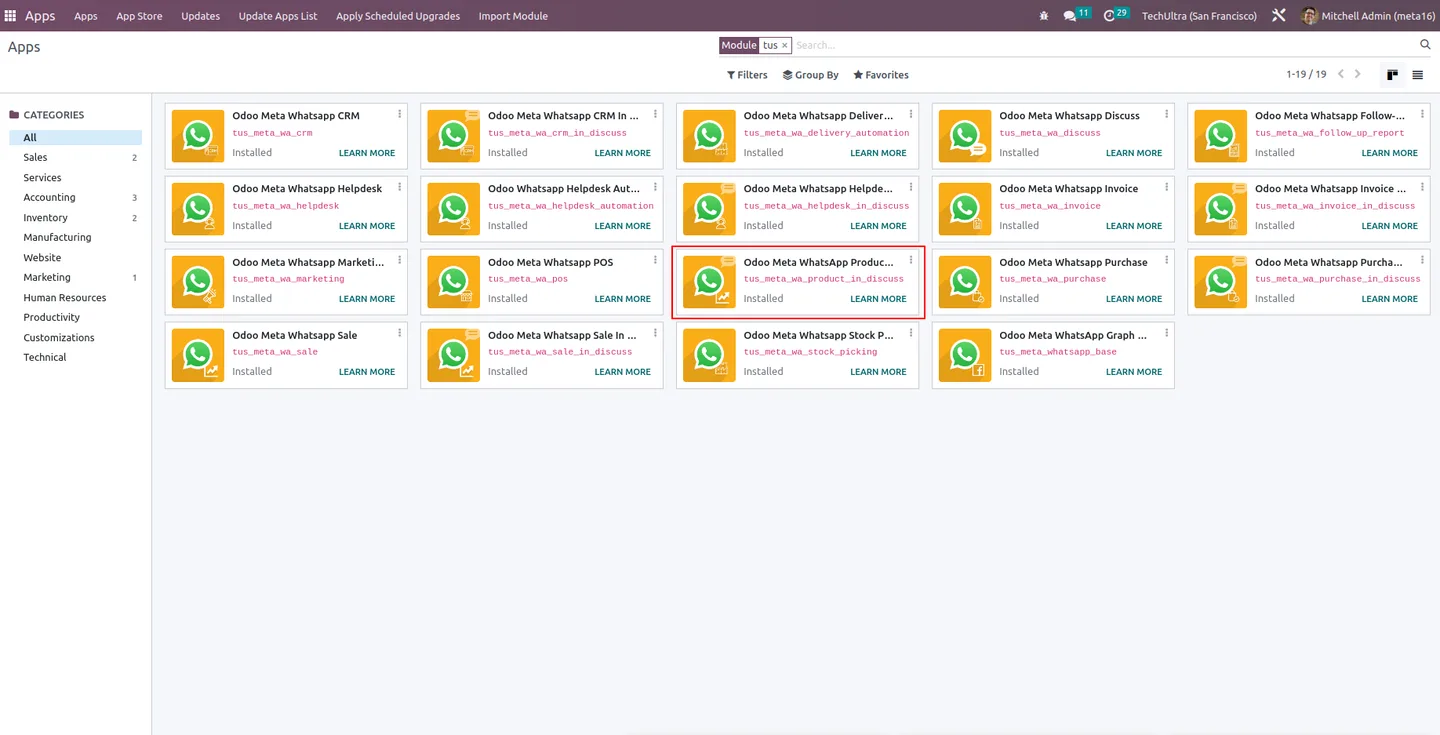1440x735 pixels.
Task: Click Learn More on Odoo Whatsapp Helpdesk Automation card
Action: 623,226
